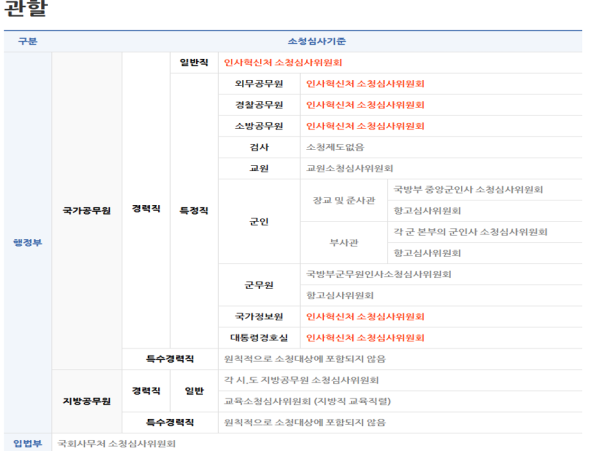Select 인사혁신처 소청심사위원회 in the 일반직 row
Screen dimensions: 600x451
coord(283,62)
